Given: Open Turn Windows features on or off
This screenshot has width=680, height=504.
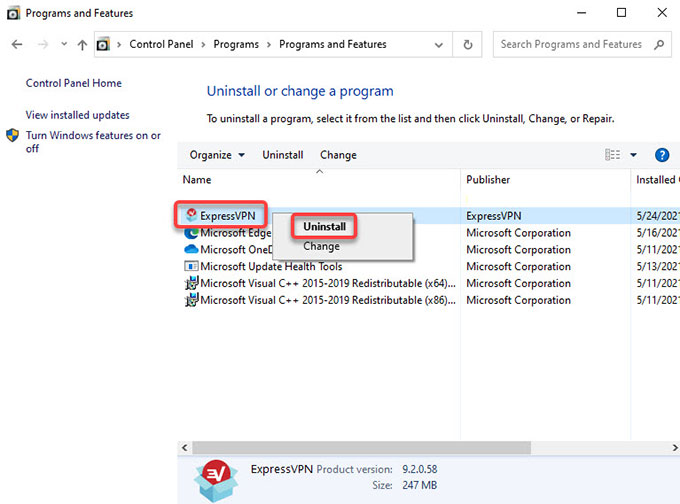Looking at the screenshot, I should tap(93, 142).
